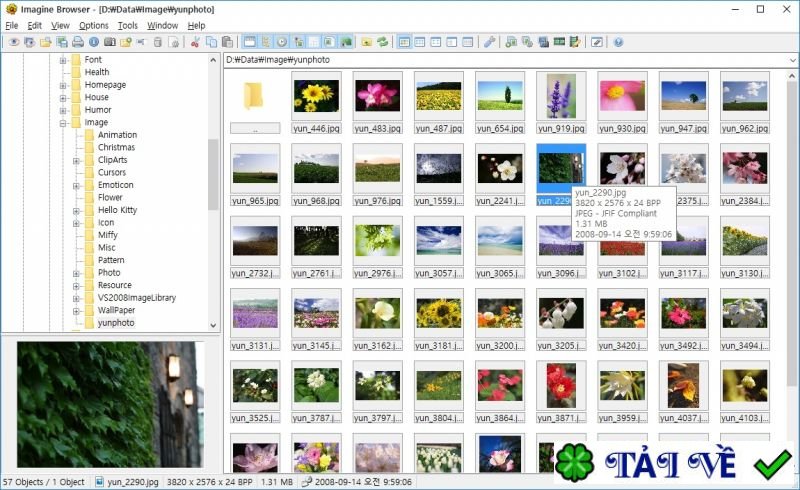Image resolution: width=800 pixels, height=490 pixels.
Task: Select the yunphoto folder in the tree
Action: (x=116, y=323)
